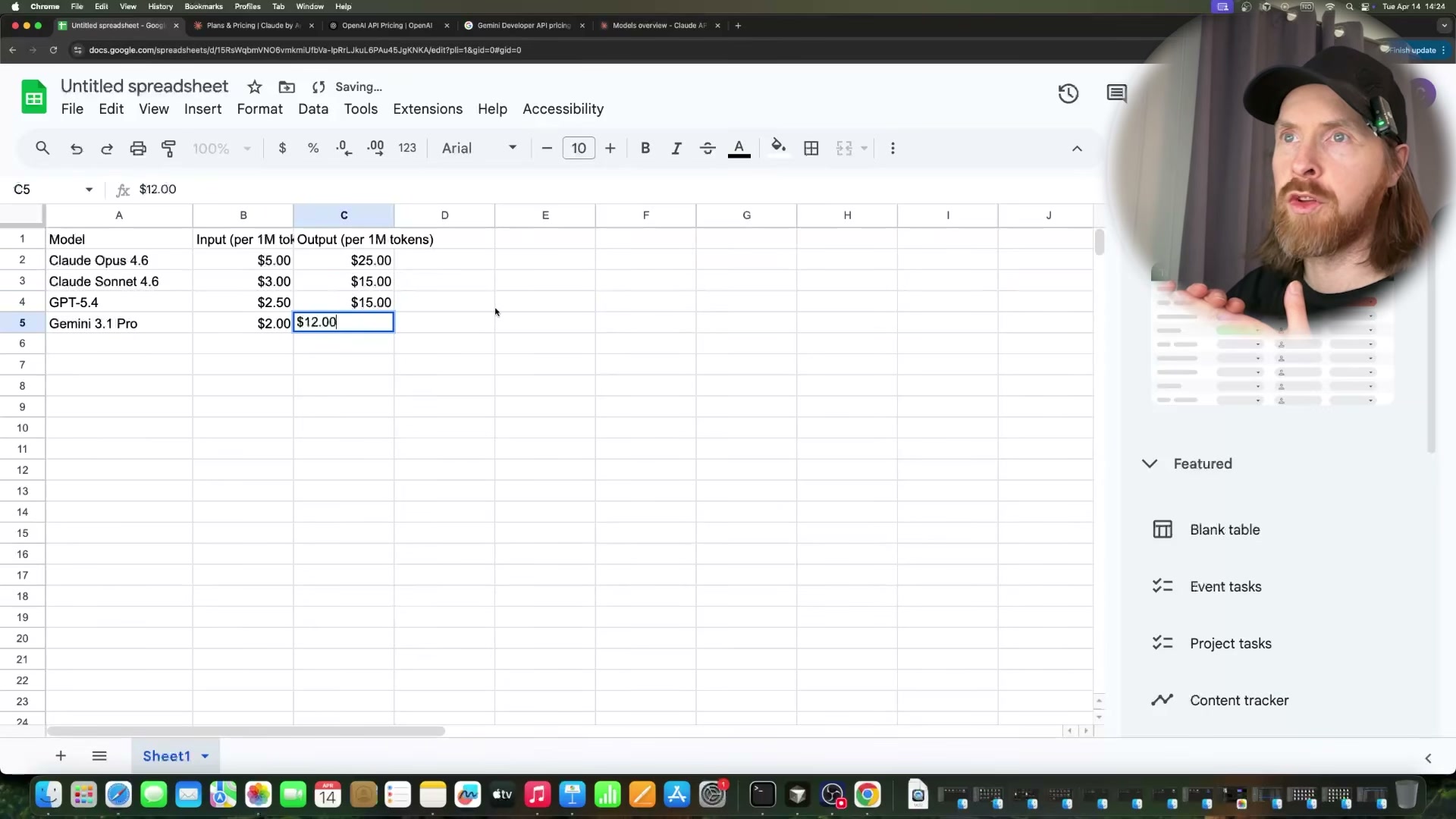Click the formula bar showing $12.00
This screenshot has height=819, width=1456.
tap(158, 190)
